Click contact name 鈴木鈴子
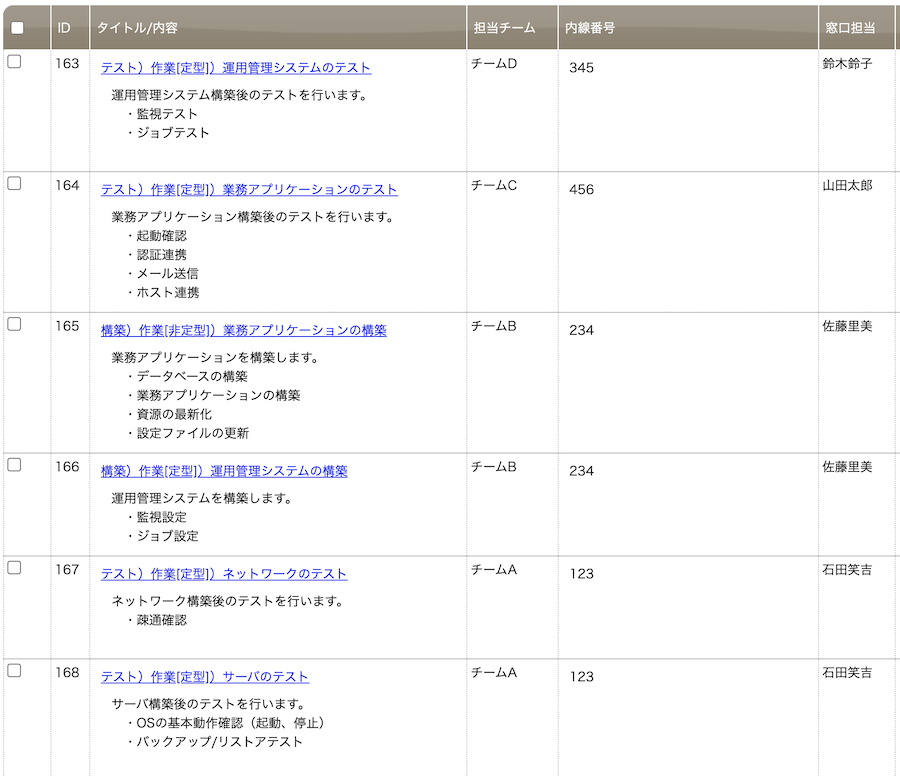 [x=847, y=64]
